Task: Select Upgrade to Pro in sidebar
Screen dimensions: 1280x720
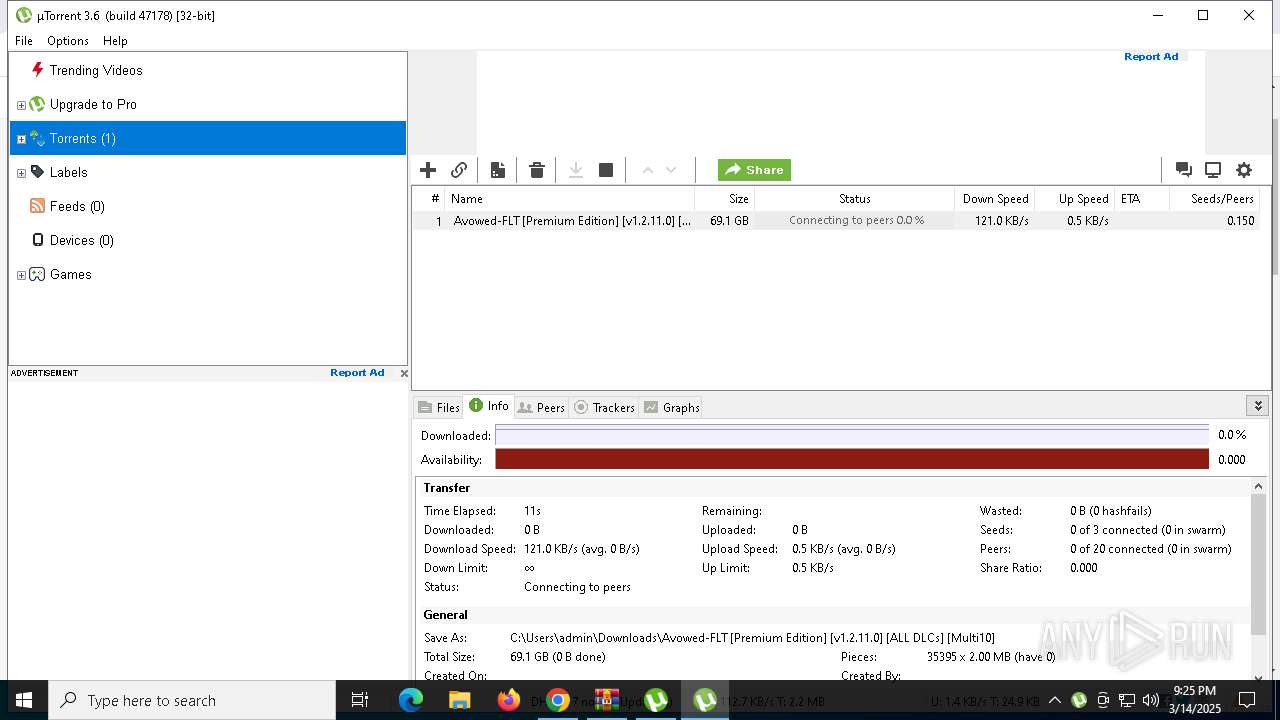Action: click(93, 104)
